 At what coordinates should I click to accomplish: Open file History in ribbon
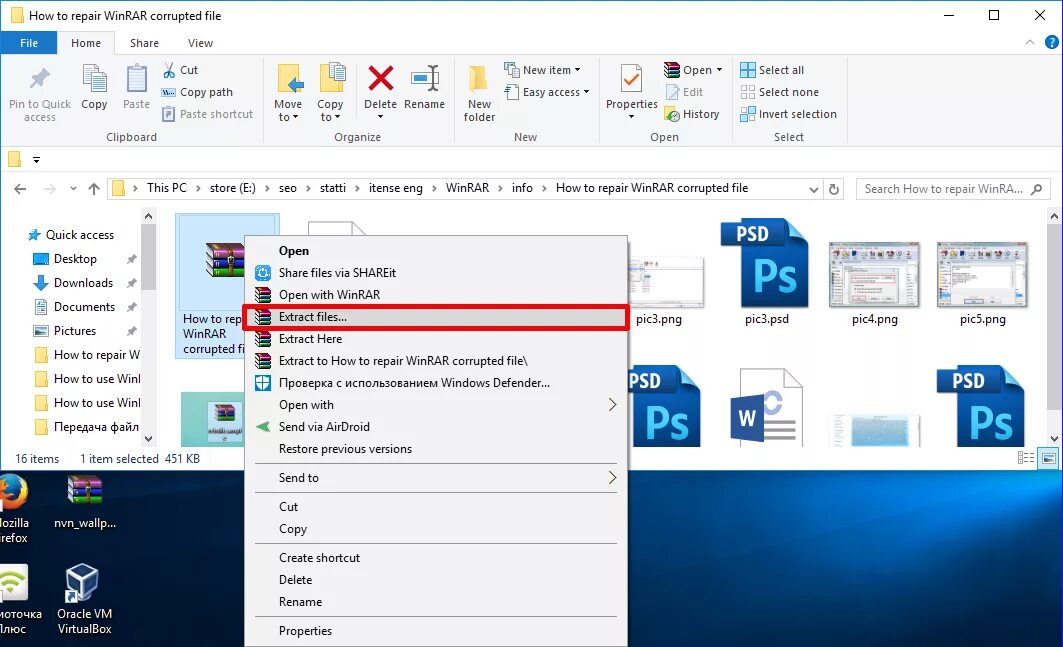[692, 114]
